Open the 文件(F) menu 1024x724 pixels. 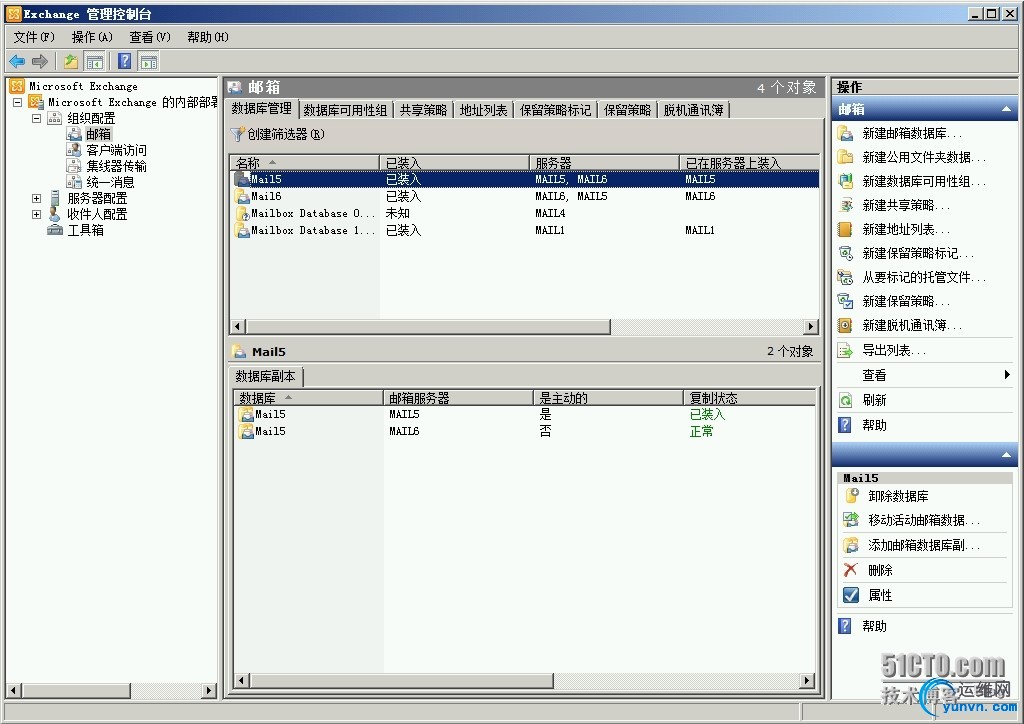pyautogui.click(x=34, y=37)
